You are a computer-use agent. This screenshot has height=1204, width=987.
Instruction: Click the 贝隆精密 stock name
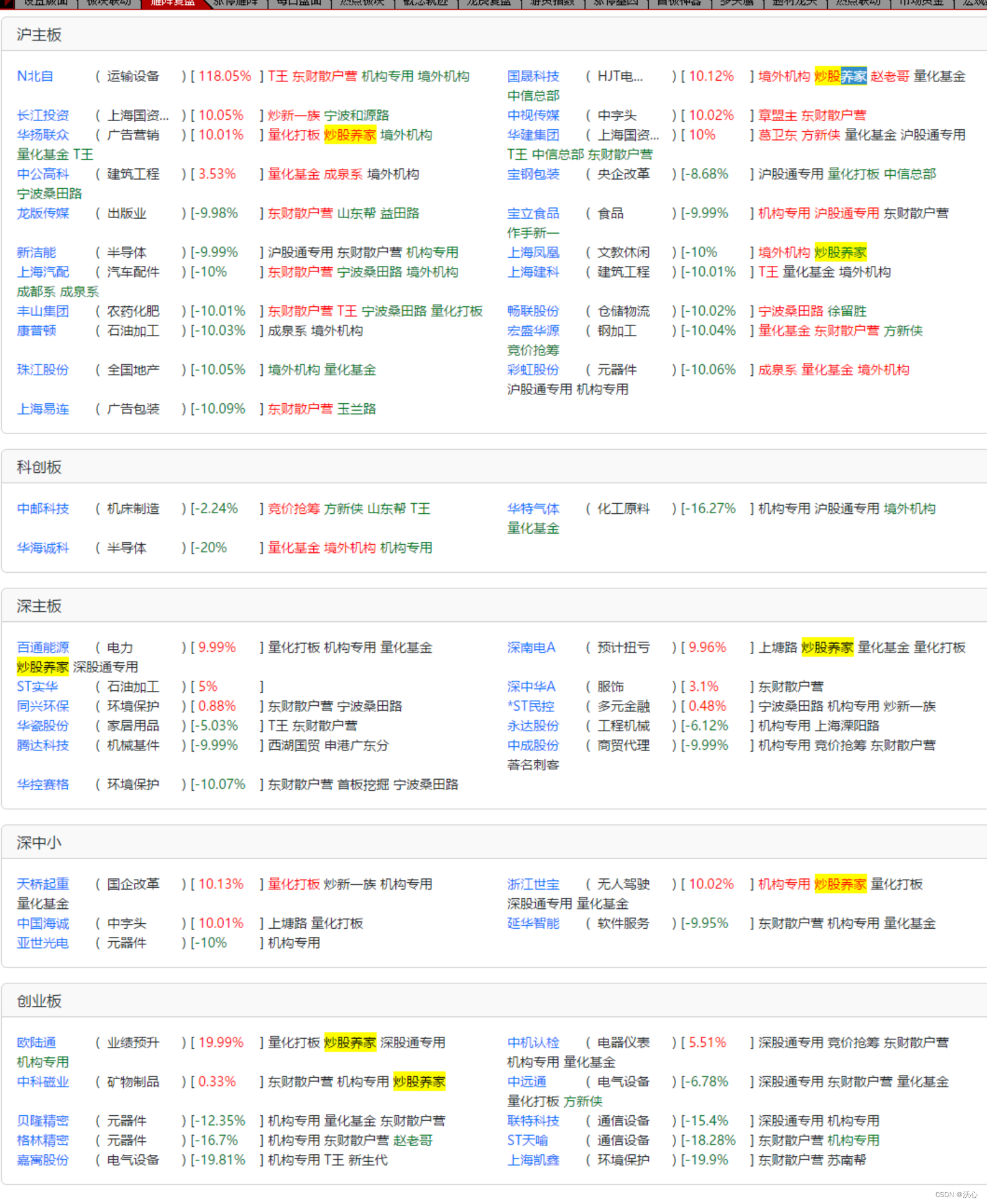click(43, 1121)
